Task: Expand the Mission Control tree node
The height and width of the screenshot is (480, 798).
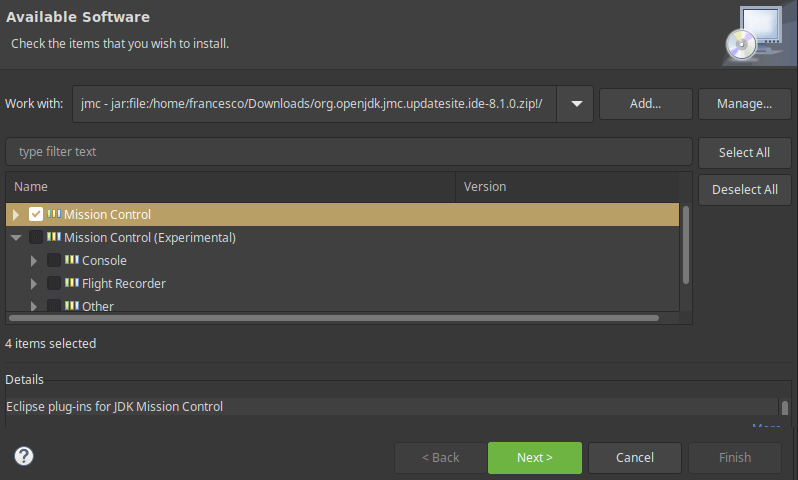Action: click(16, 215)
